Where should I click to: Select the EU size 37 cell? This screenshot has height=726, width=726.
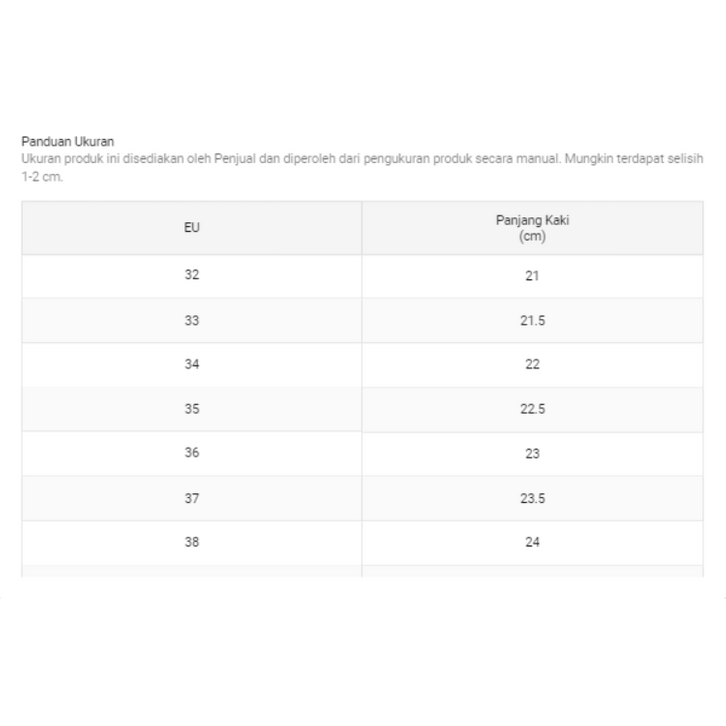pyautogui.click(x=192, y=497)
